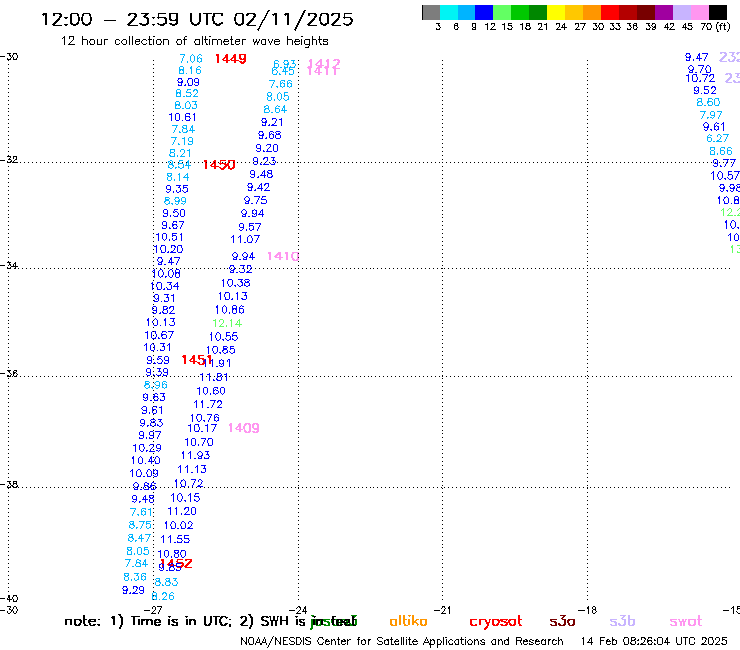Image resolution: width=740 pixels, height=650 pixels.
Task: Click the reading 8.75
Action: pos(140,525)
